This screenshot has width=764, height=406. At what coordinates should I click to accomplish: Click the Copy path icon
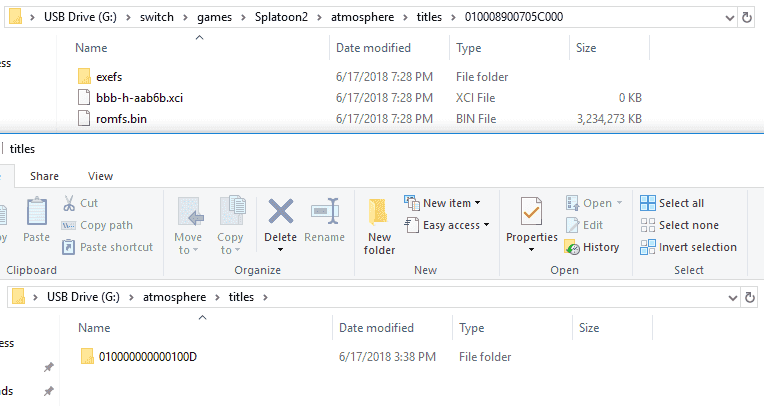[x=68, y=225]
